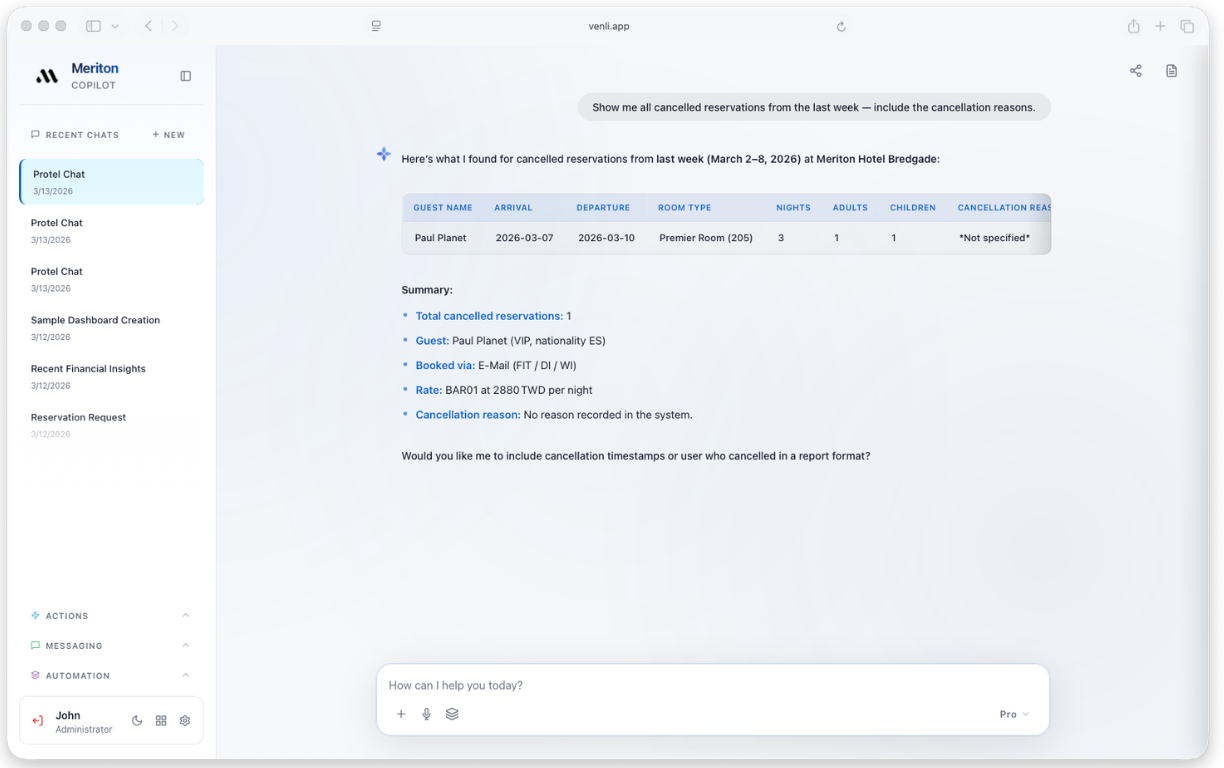The image size is (1224, 768).
Task: Select the *Not specified* cell
Action: 994,238
